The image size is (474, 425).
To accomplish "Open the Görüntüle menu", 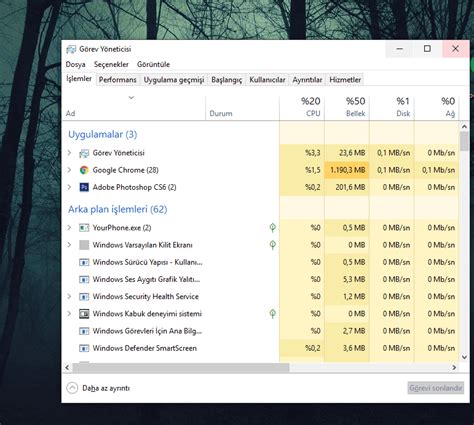I will (x=153, y=64).
